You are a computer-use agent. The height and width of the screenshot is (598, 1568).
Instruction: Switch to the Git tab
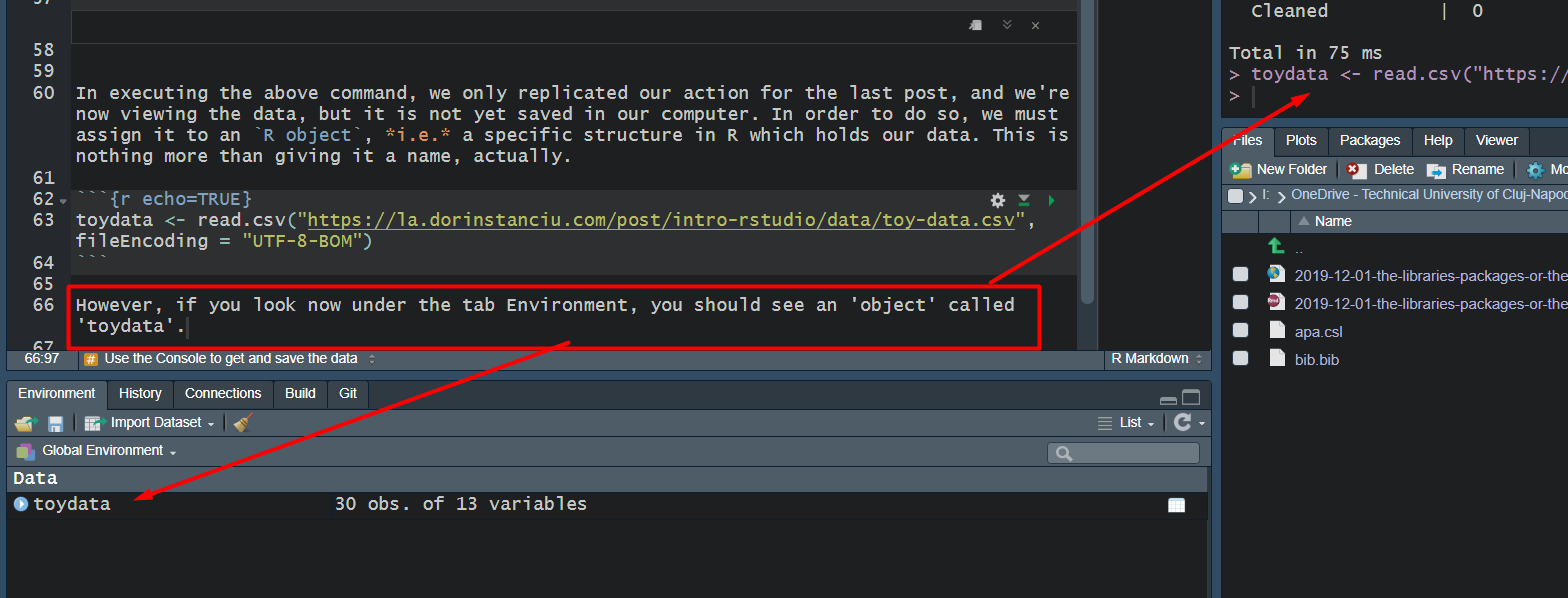point(348,394)
